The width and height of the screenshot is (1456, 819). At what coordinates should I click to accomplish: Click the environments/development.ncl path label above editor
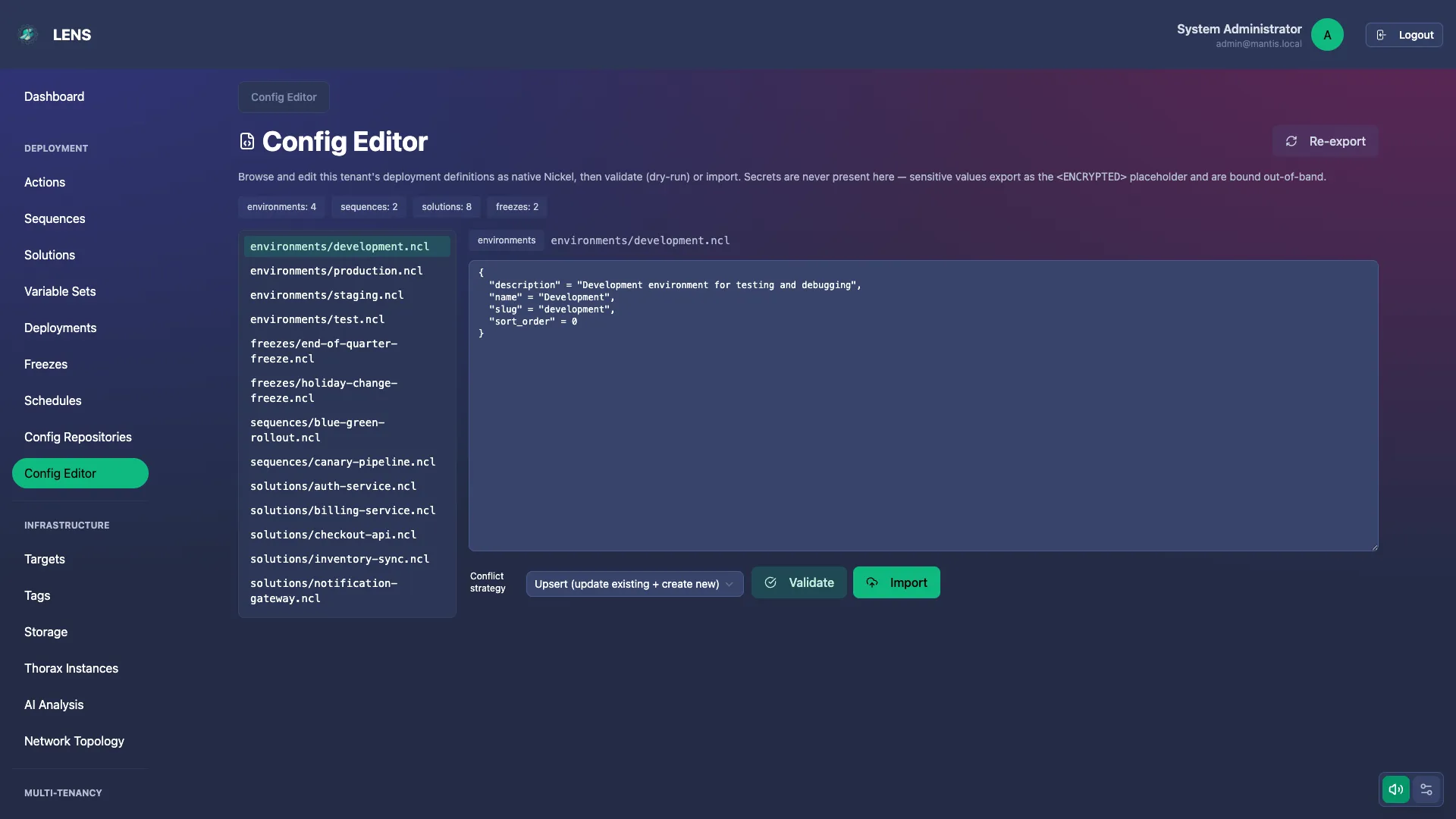click(640, 240)
